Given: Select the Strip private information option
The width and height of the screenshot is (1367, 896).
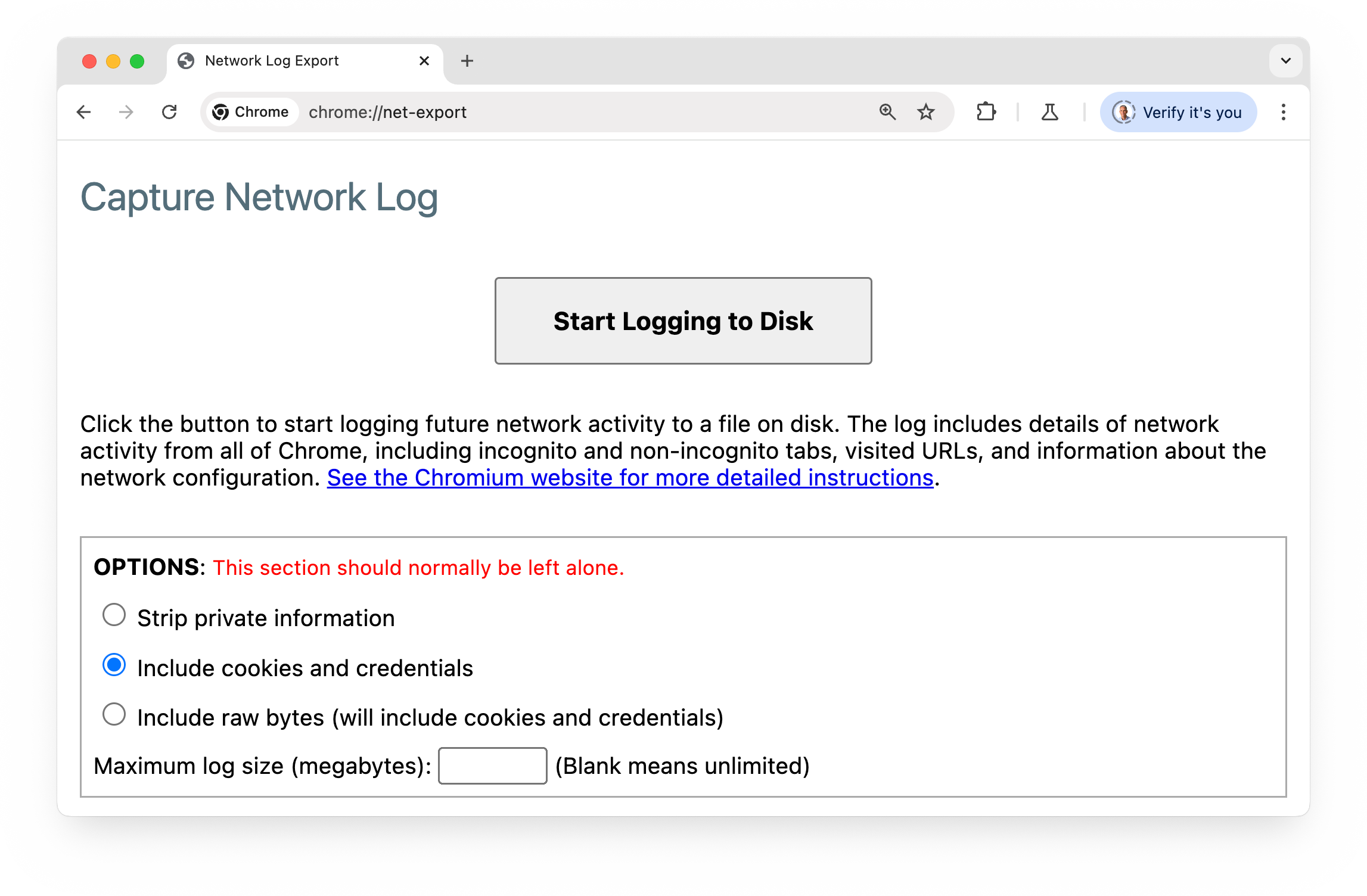Looking at the screenshot, I should point(113,616).
